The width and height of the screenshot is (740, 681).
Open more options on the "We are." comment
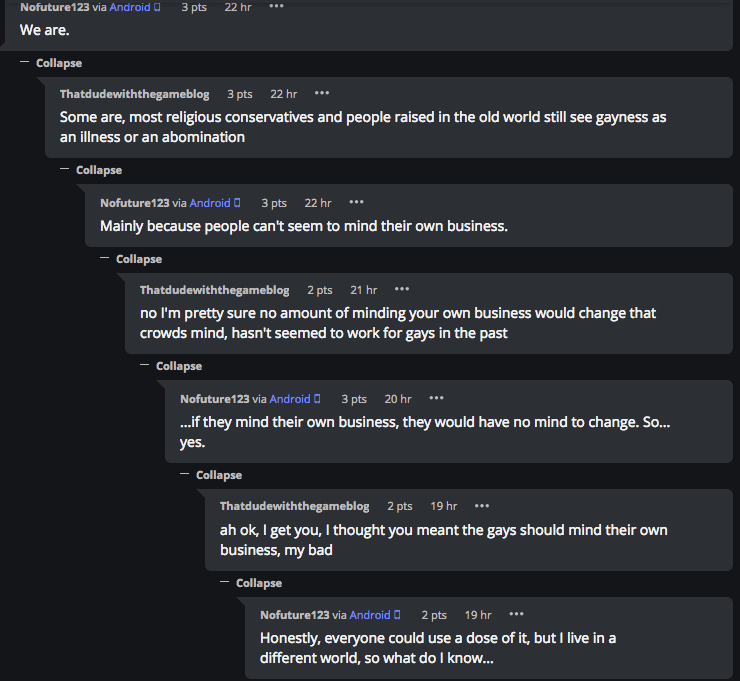[x=277, y=7]
